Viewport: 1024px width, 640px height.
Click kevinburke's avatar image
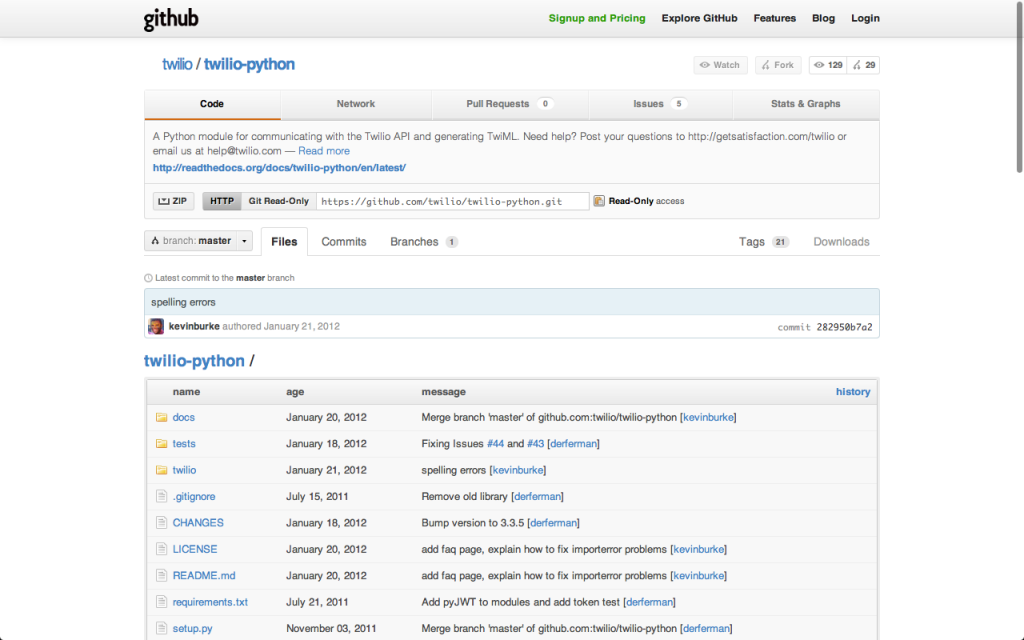(x=156, y=327)
